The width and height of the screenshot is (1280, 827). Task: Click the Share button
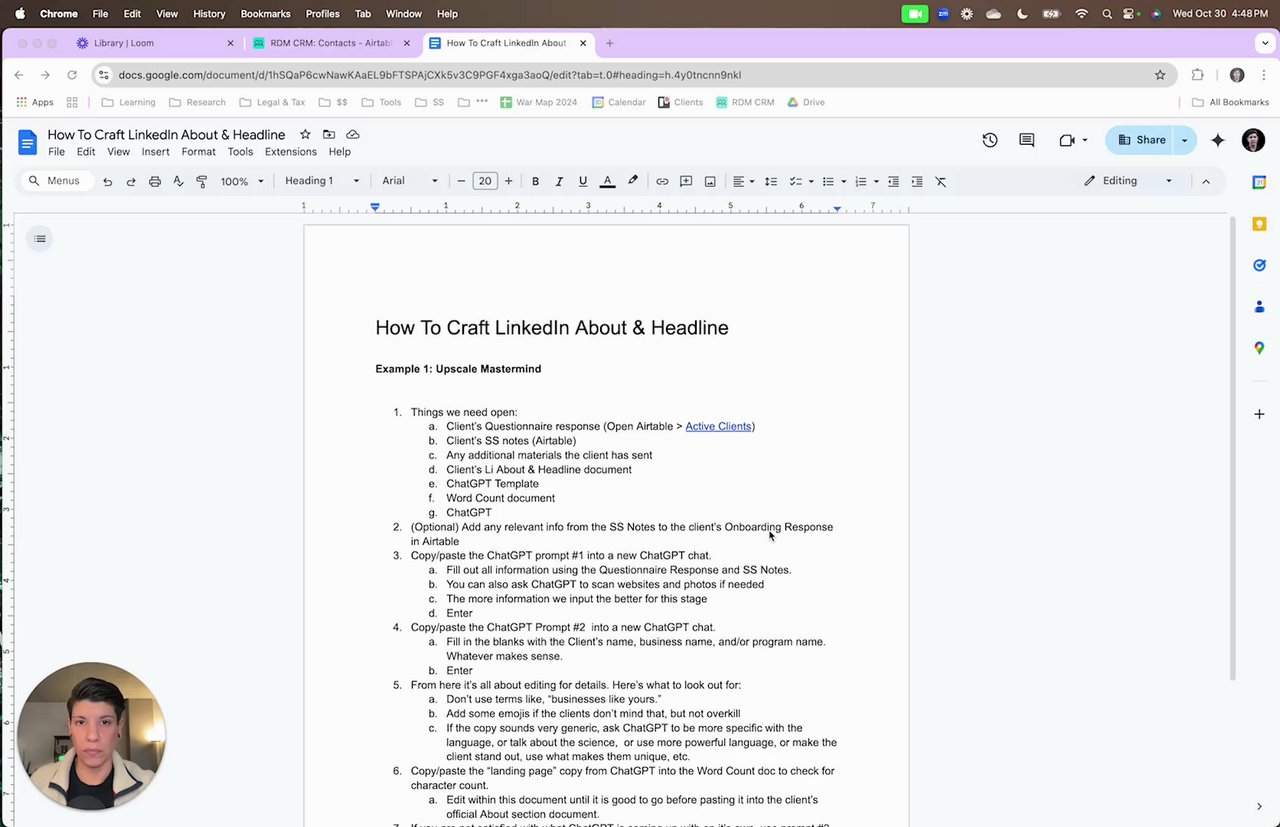point(1141,140)
